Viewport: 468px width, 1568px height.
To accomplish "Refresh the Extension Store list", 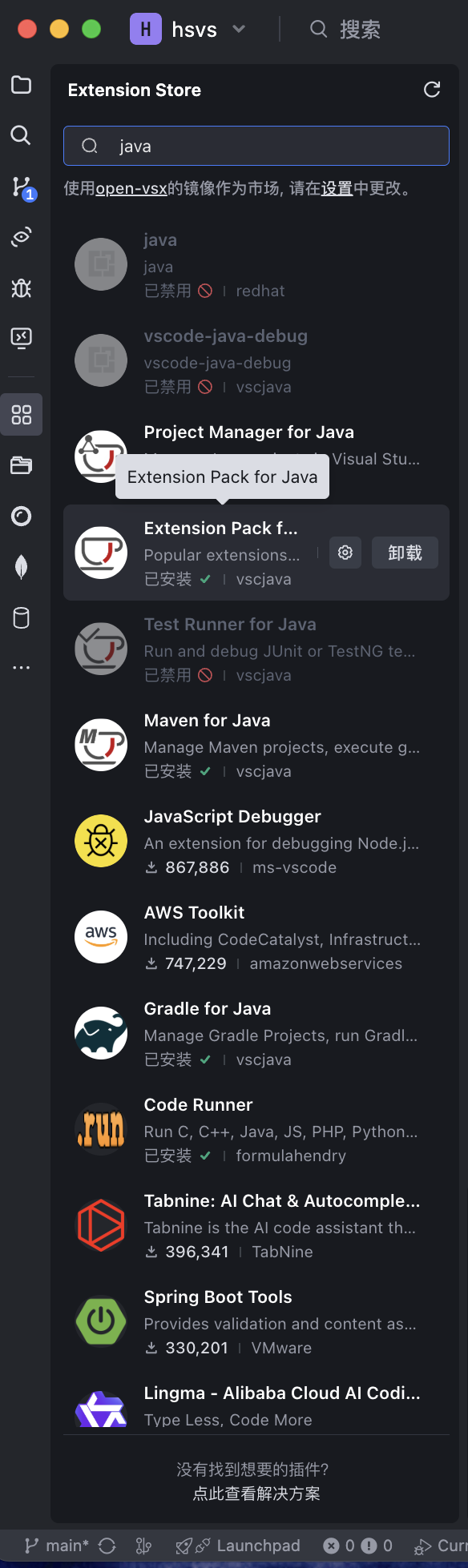I will 432,90.
